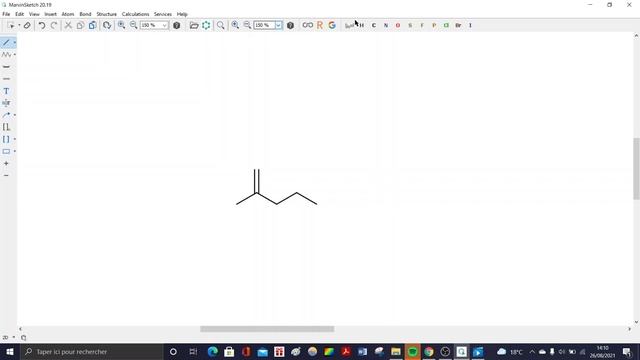
Task: Click the Google G icon
Action: [x=332, y=25]
